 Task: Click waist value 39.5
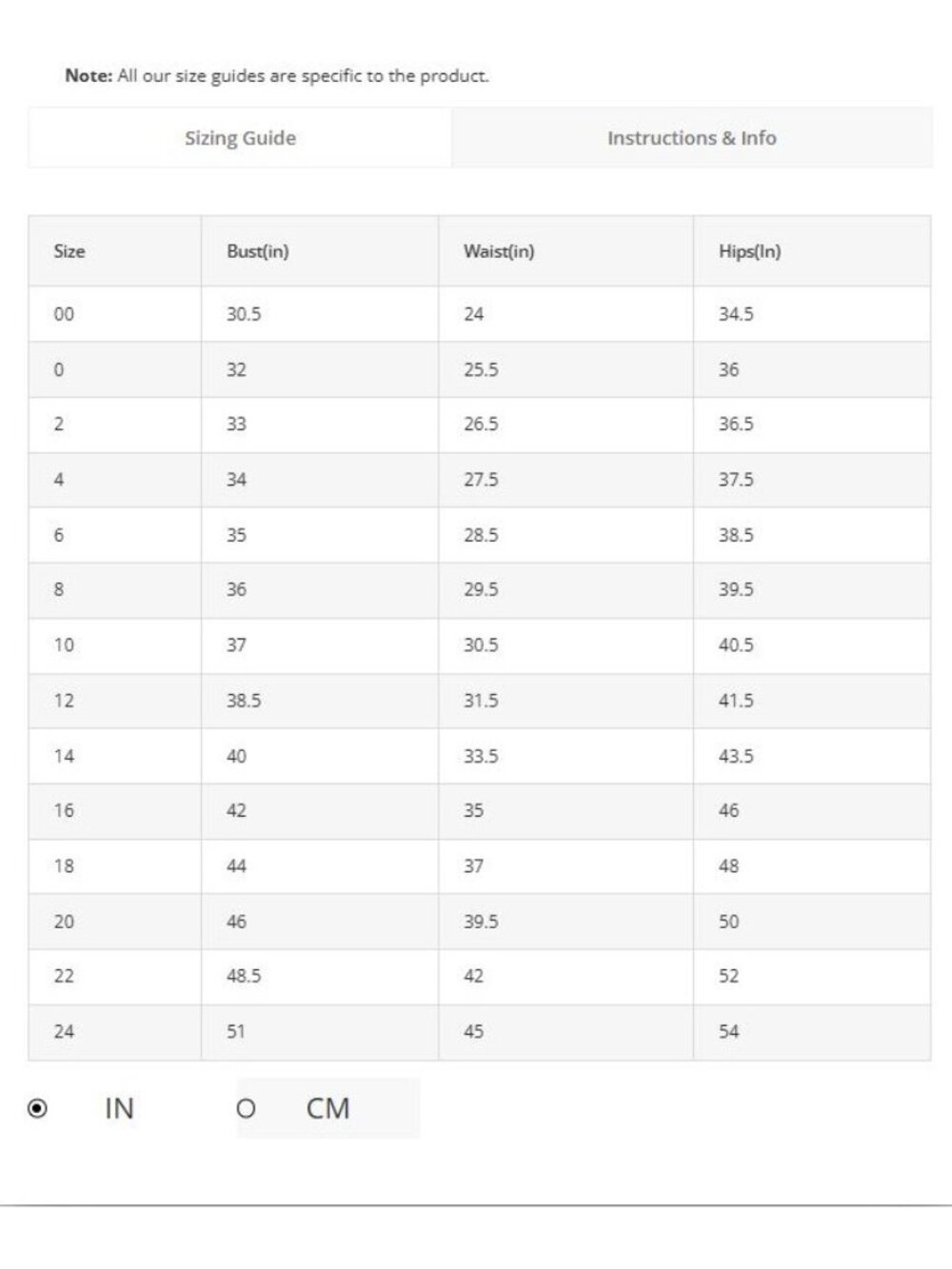point(481,922)
